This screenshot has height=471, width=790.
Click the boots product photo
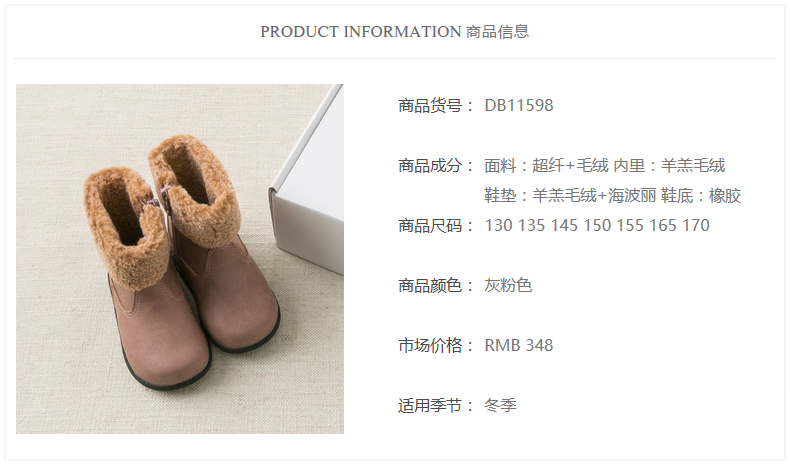click(180, 259)
